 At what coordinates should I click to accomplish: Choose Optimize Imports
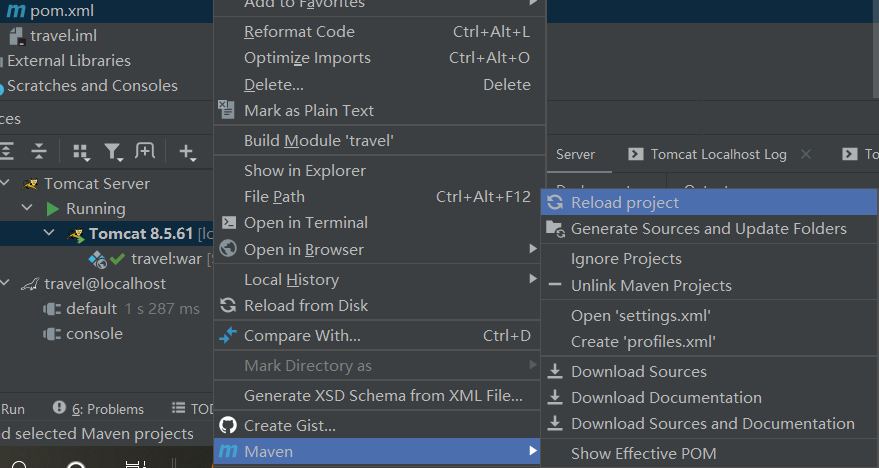tap(377, 58)
